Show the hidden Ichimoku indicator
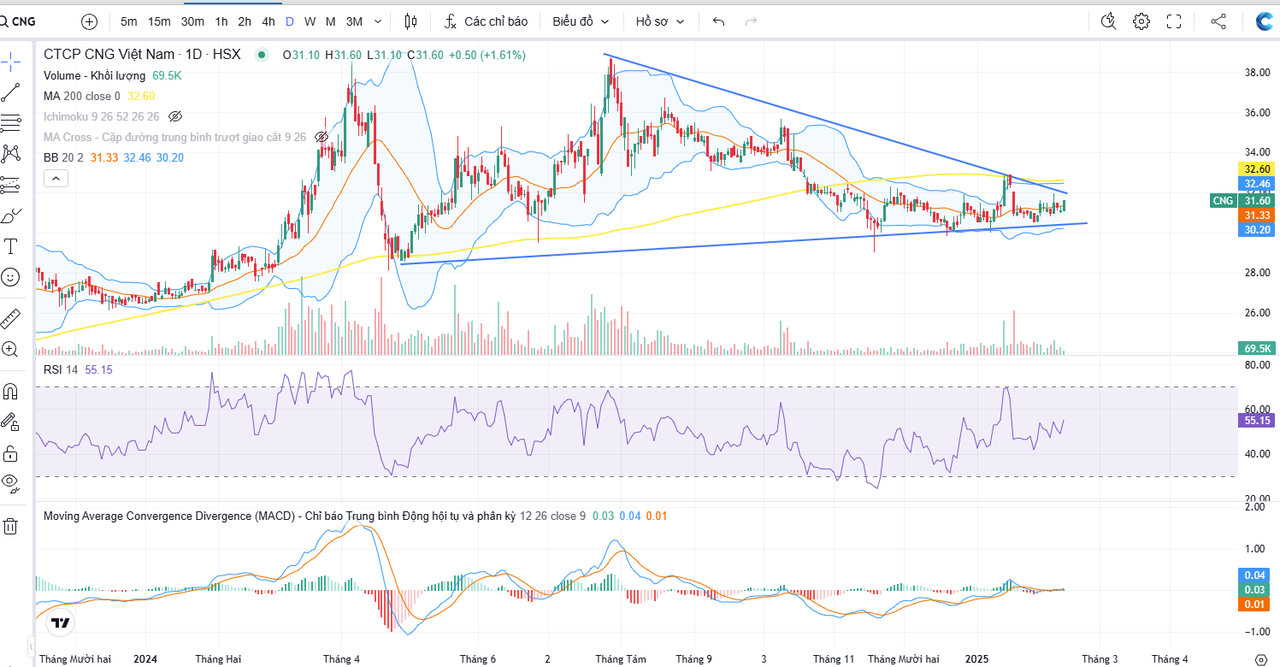Image resolution: width=1280 pixels, height=667 pixels. click(175, 116)
